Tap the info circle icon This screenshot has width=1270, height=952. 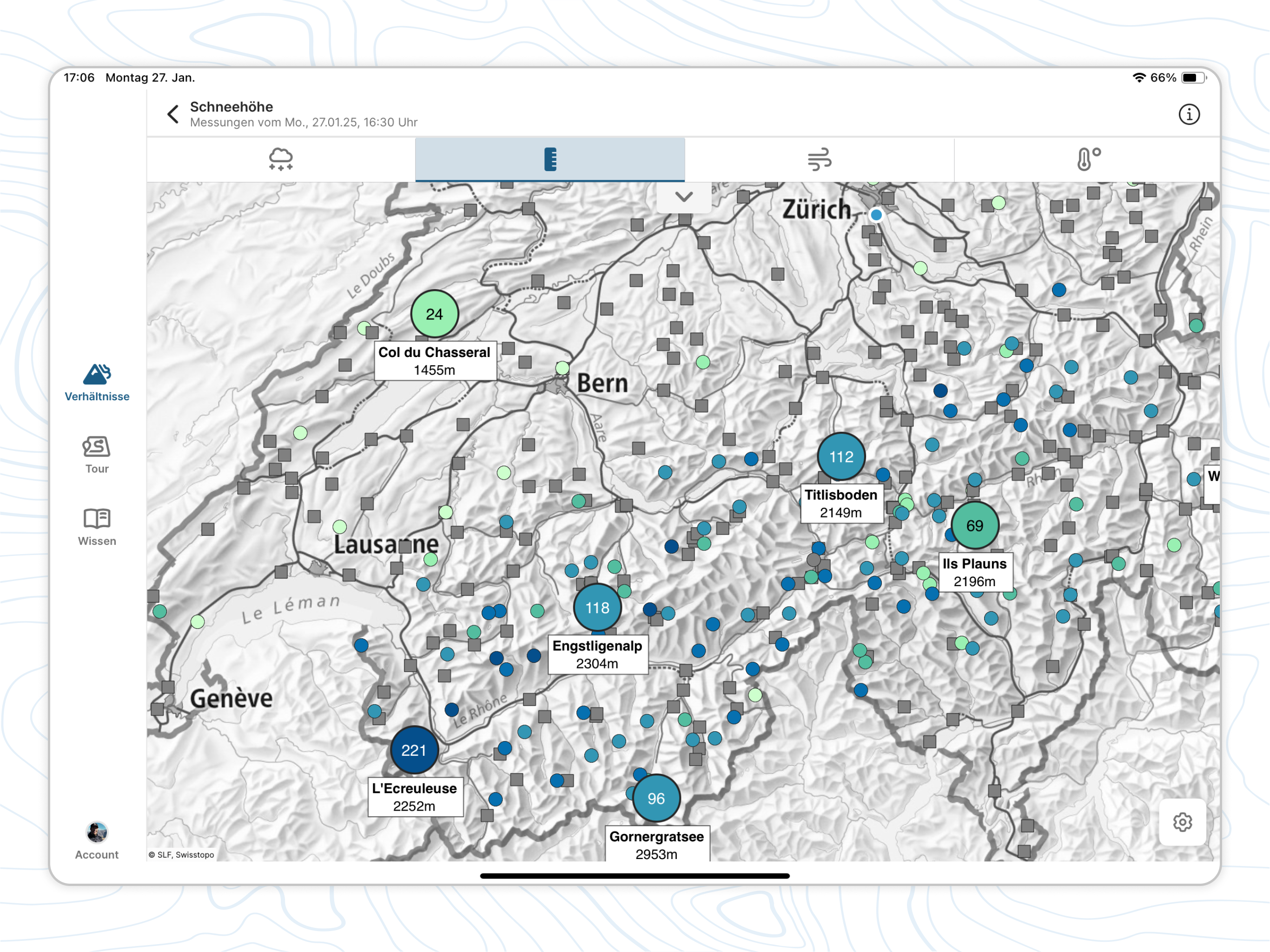click(1189, 114)
